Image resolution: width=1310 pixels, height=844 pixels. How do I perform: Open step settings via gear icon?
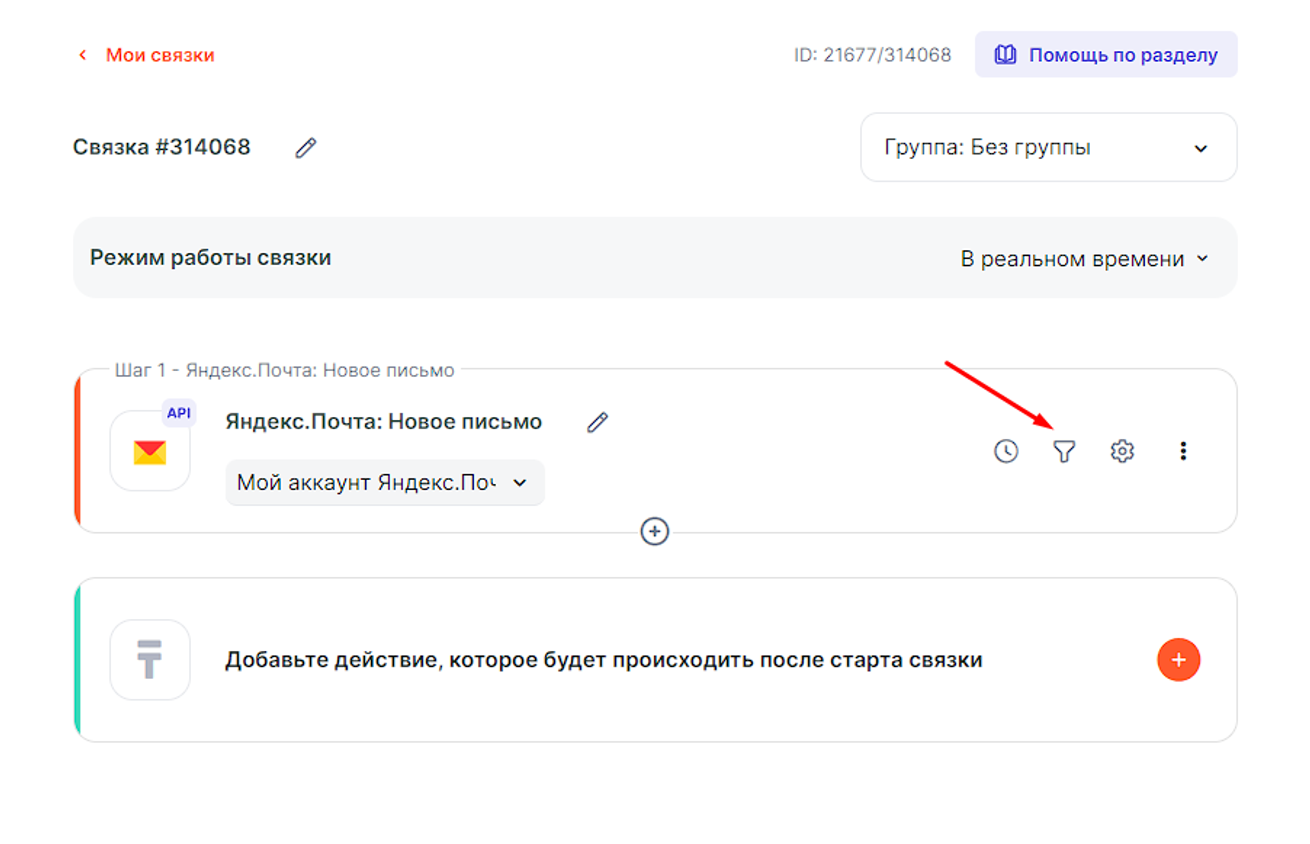(1122, 452)
